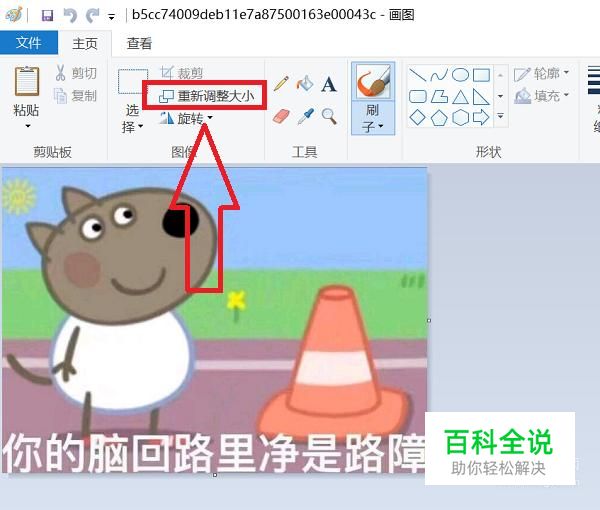Select the Pencil tool
600x510 pixels.
pos(281,83)
